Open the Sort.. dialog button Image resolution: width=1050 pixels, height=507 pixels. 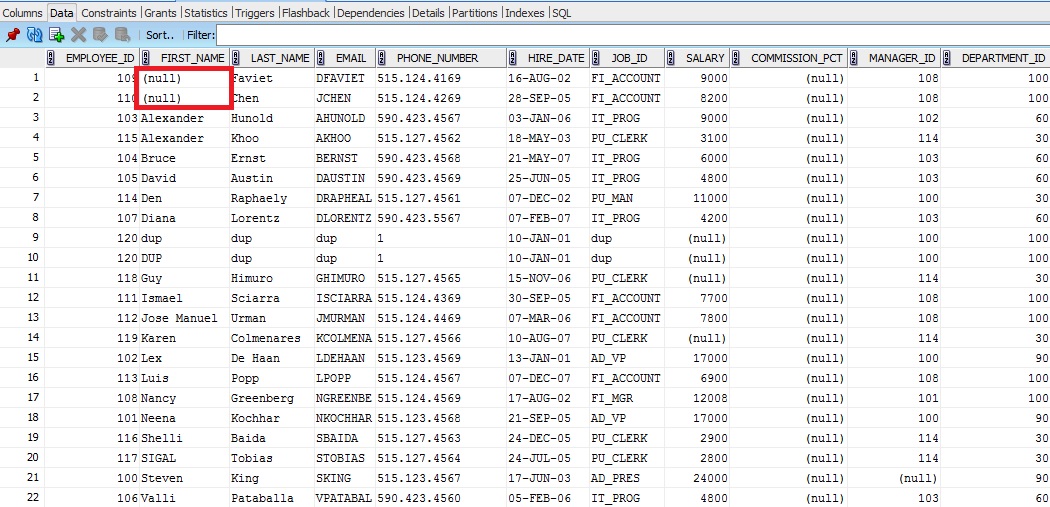click(x=160, y=35)
